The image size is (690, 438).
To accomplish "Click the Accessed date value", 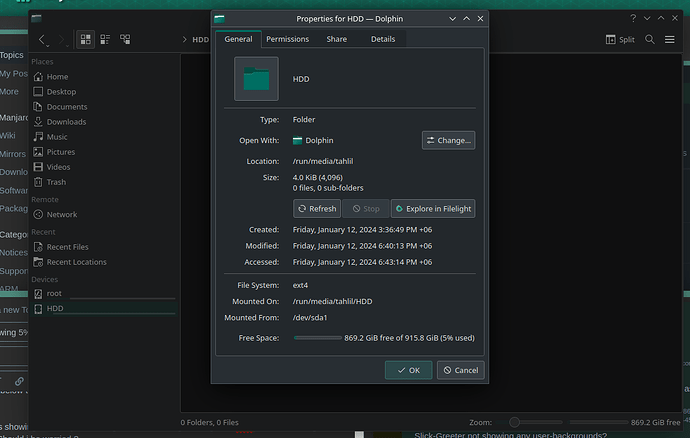I will pyautogui.click(x=362, y=262).
